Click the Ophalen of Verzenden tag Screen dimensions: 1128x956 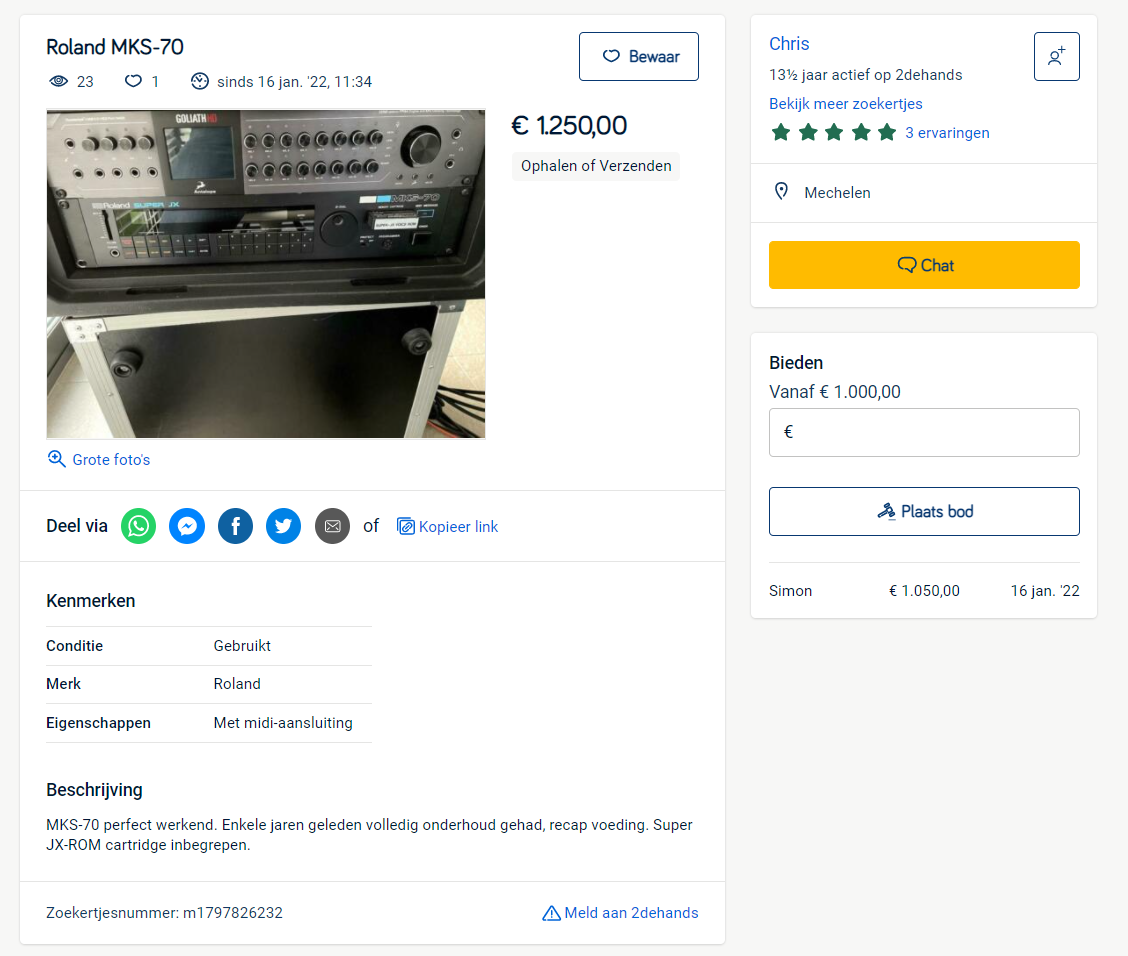(596, 166)
